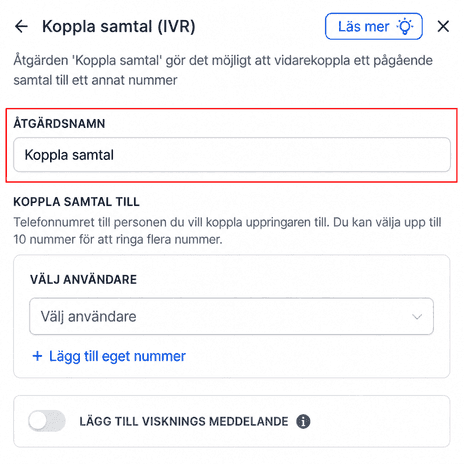Toggle Lägg till visknings meddelande switch
The height and width of the screenshot is (464, 464).
(47, 421)
